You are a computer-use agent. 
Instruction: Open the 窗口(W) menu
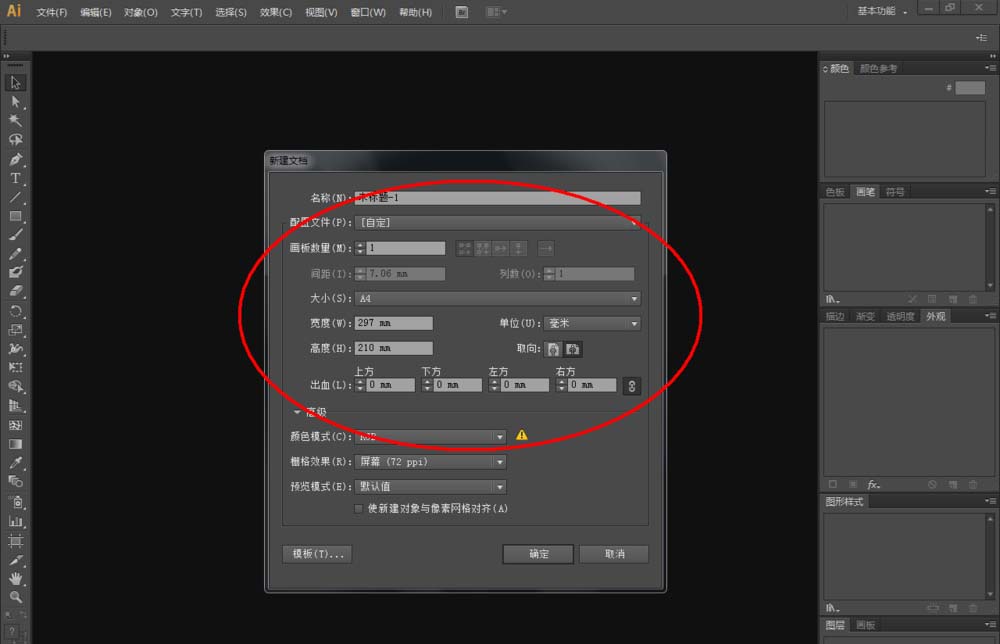point(368,12)
